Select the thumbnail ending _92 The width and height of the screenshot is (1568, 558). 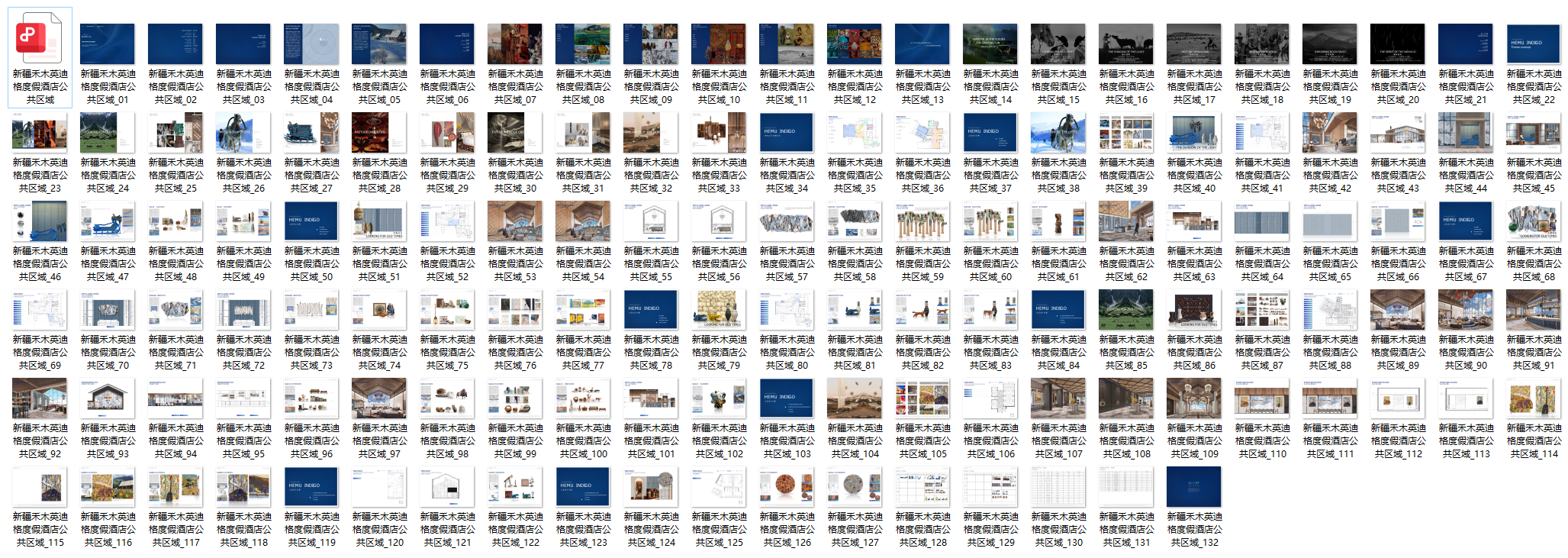coord(40,398)
